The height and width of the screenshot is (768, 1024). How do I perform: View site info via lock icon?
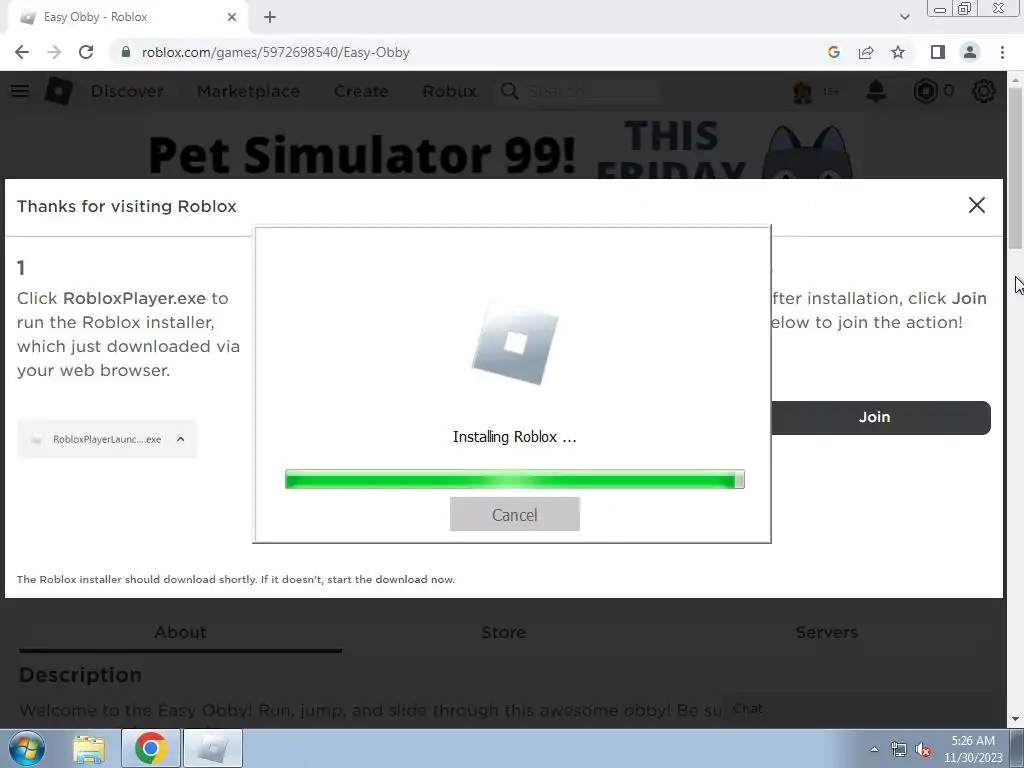point(126,52)
